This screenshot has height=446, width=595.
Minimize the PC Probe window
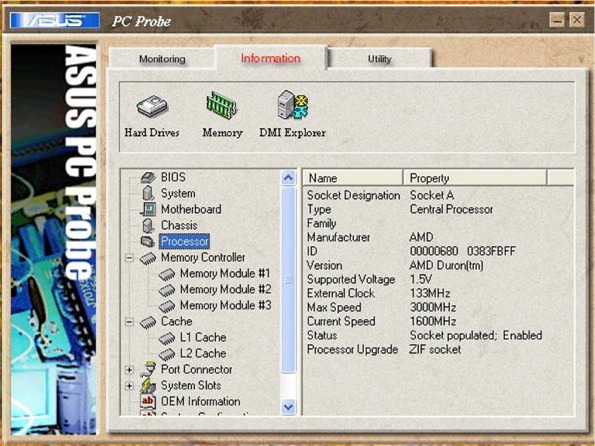[x=557, y=20]
